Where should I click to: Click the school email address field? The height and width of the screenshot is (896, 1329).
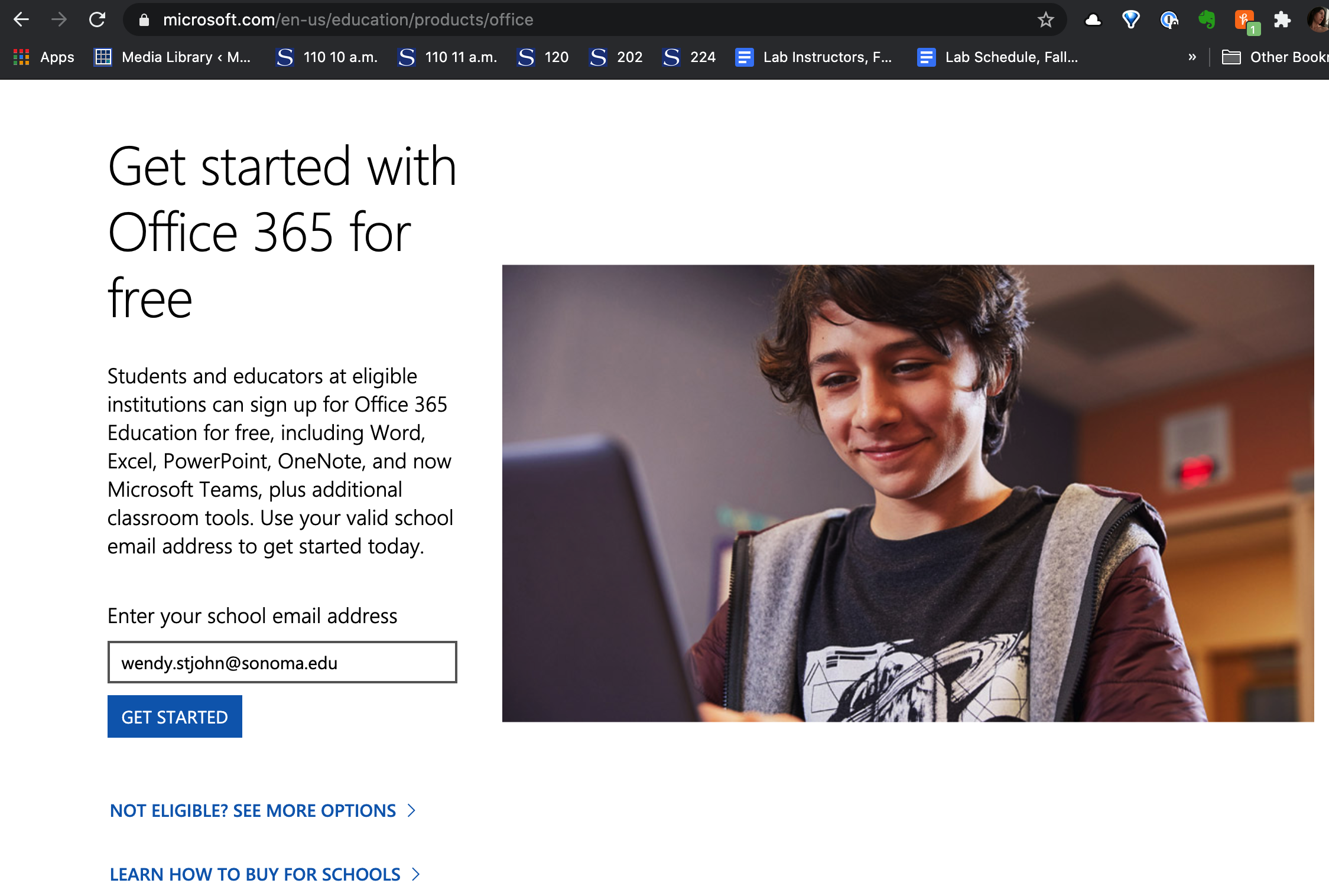tap(282, 662)
